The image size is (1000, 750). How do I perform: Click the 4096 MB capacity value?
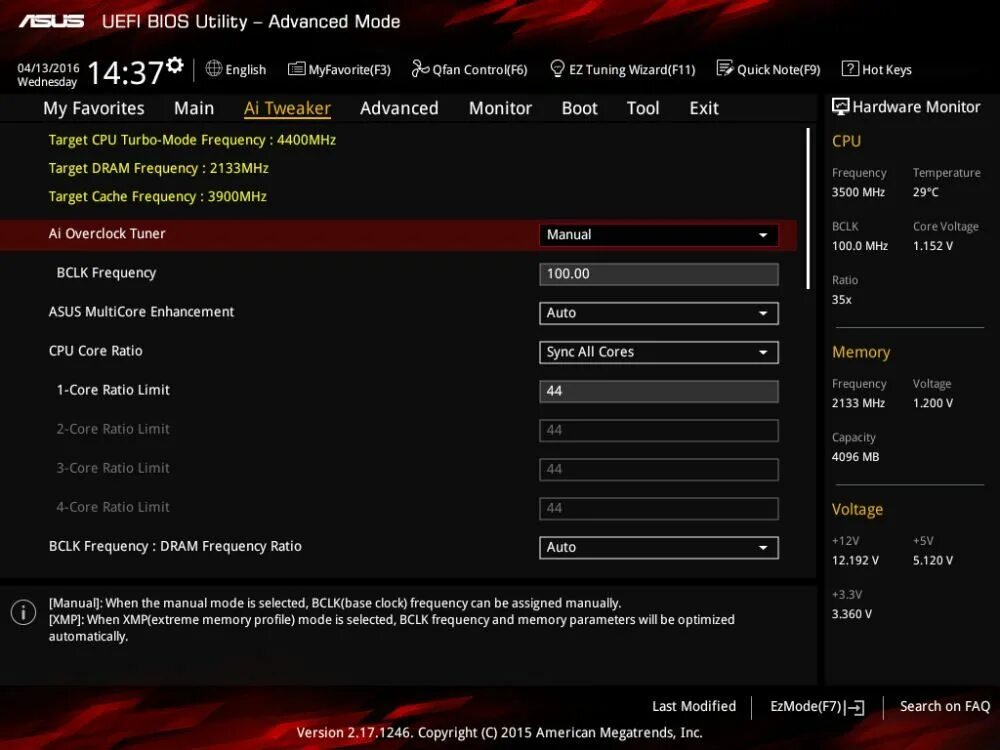point(855,457)
